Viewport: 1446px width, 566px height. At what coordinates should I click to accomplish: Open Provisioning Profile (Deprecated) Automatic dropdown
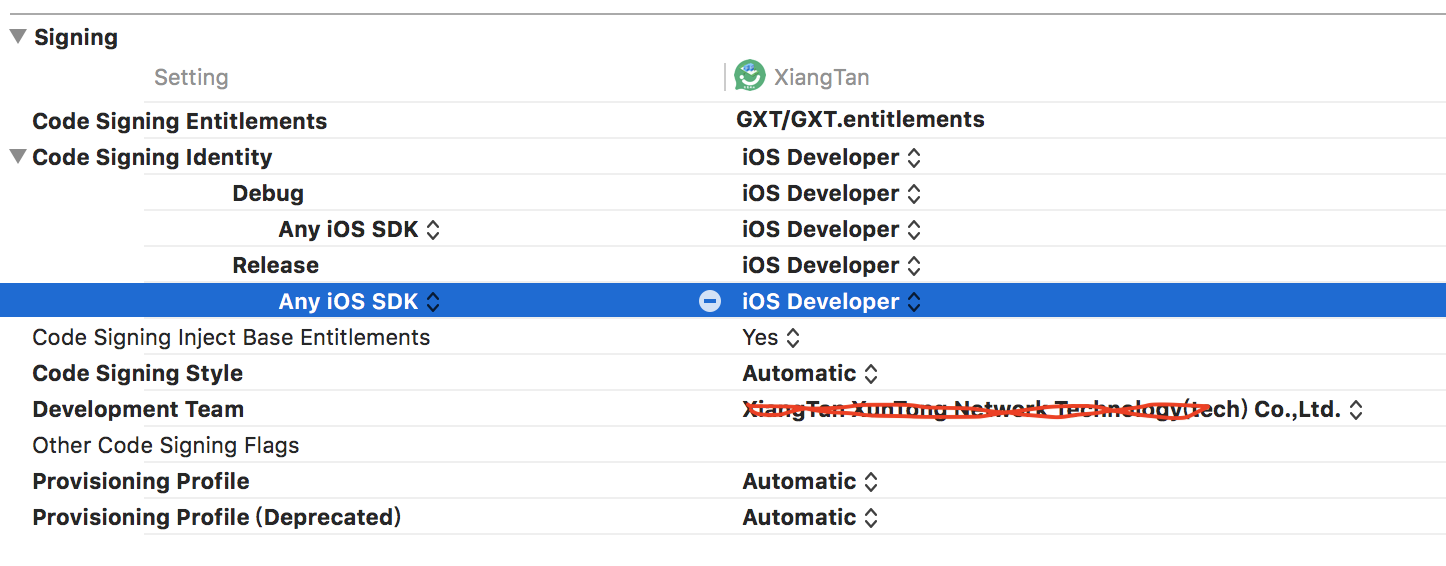pos(810,517)
